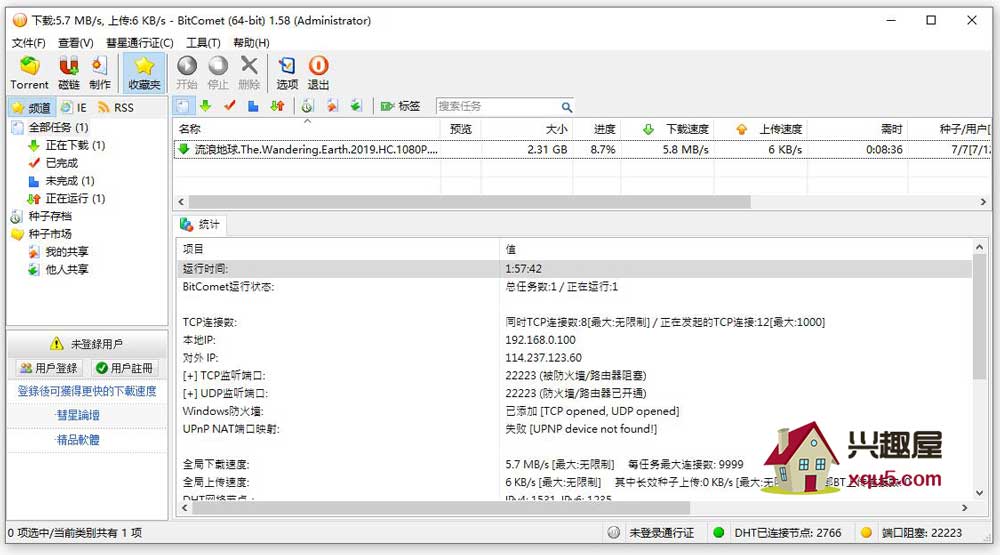Click the statistics panel vertical scrollbar
1000x555 pixels.
pyautogui.click(x=980, y=316)
